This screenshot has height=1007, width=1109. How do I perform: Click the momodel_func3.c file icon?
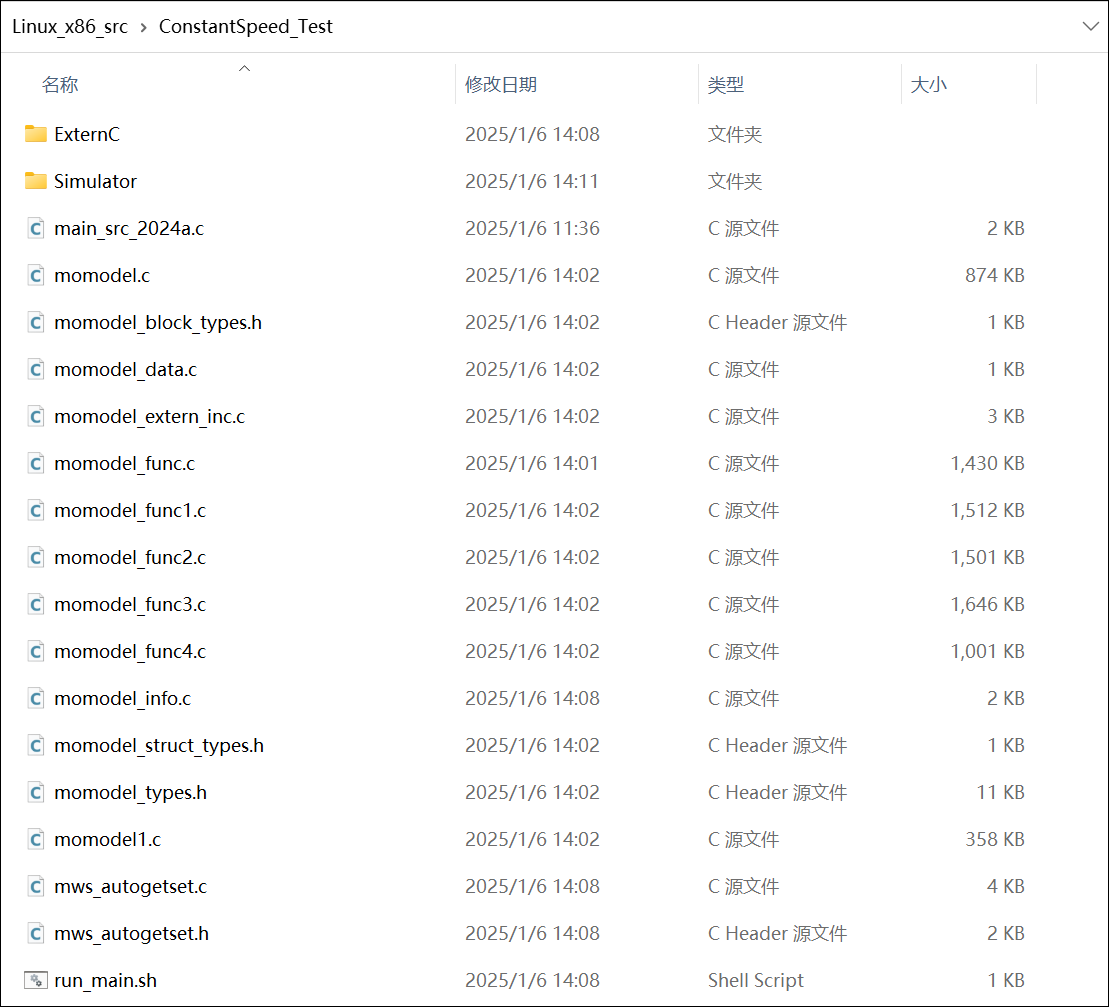36,604
